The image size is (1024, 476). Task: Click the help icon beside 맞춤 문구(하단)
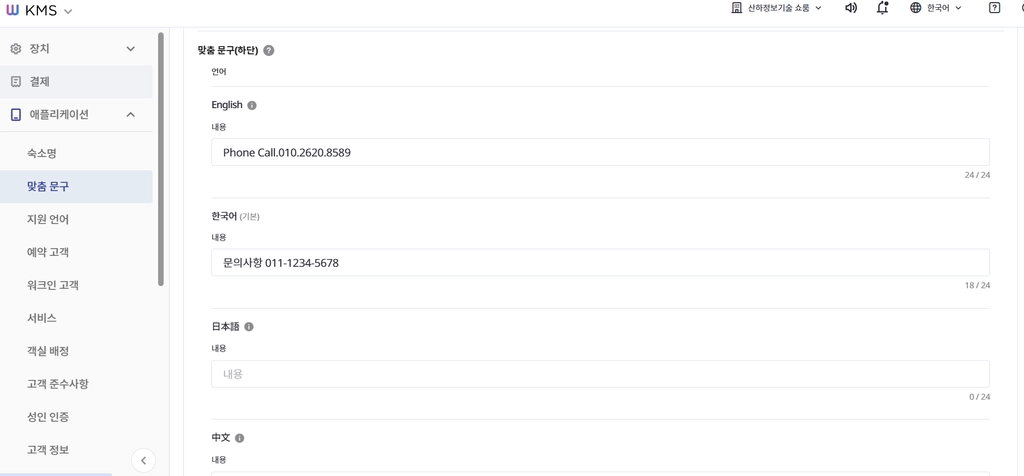(x=268, y=50)
